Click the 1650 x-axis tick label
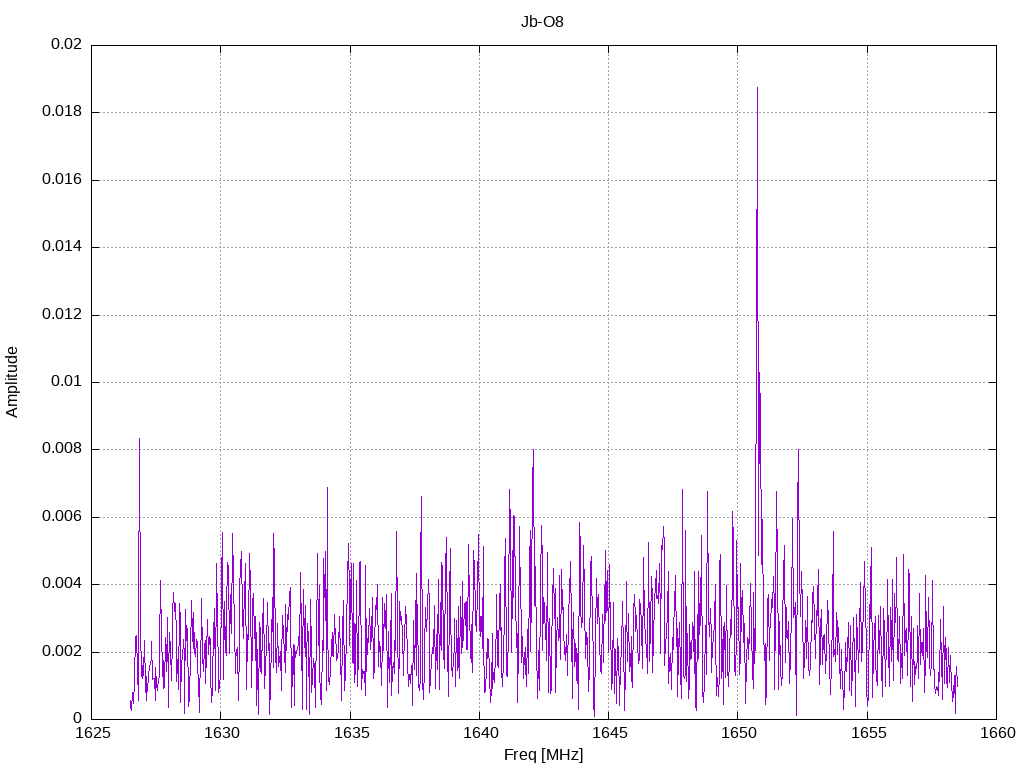Screen dimensions: 1024x768 click(737, 735)
